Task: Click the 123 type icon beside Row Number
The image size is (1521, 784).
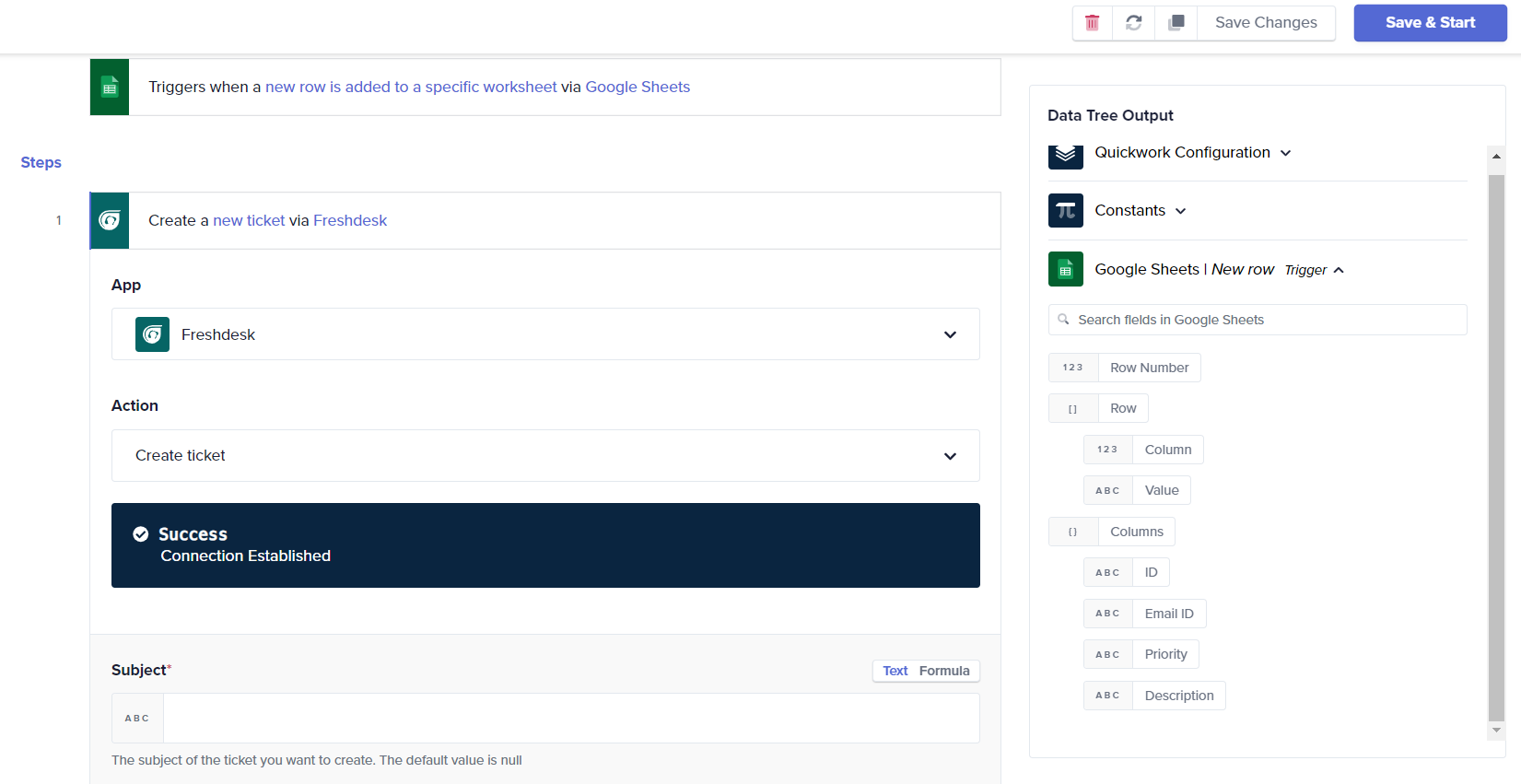Action: [x=1073, y=368]
